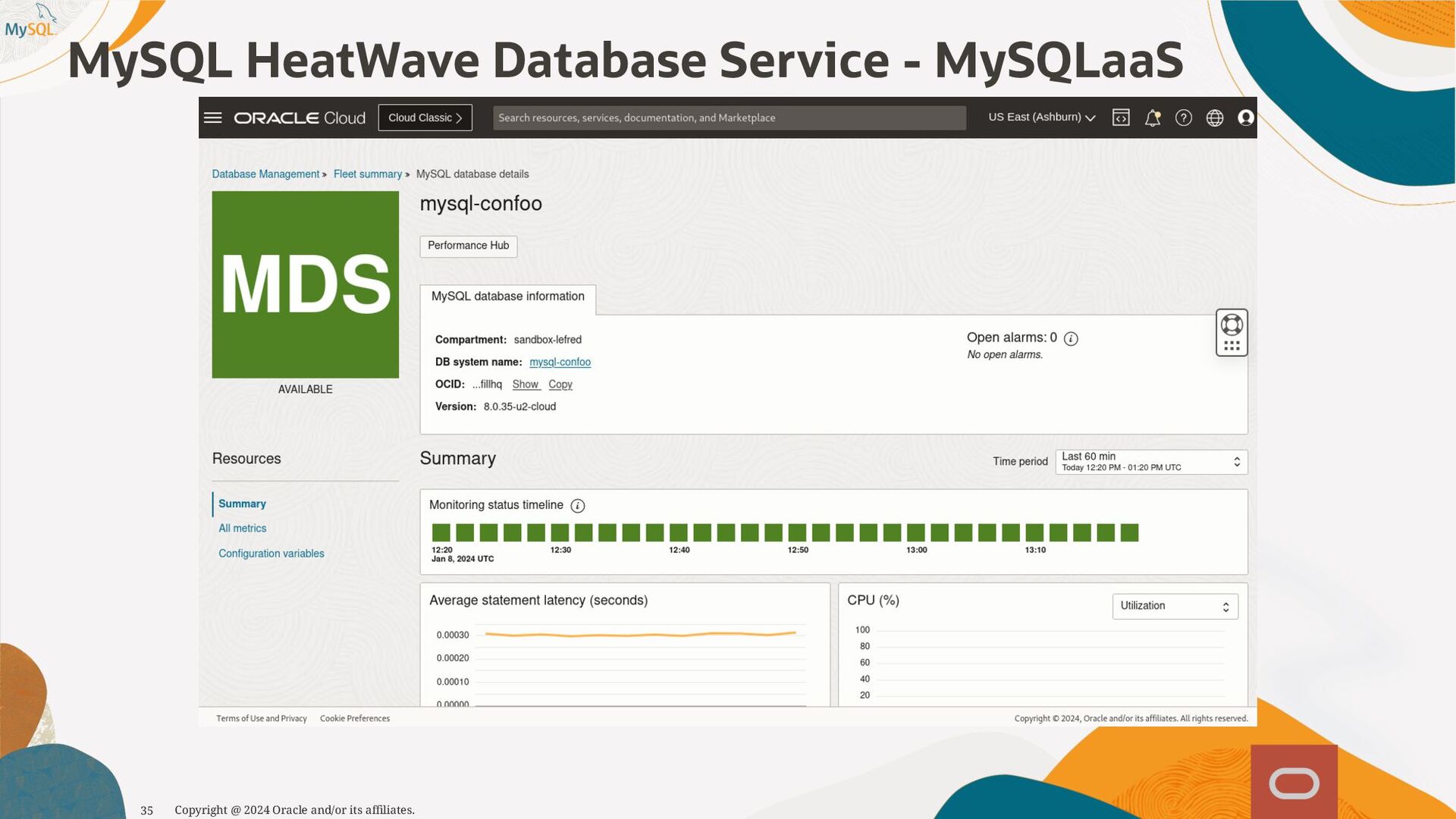Screen dimensions: 1456x819
Task: Click the Open alarms info icon
Action: [1071, 339]
